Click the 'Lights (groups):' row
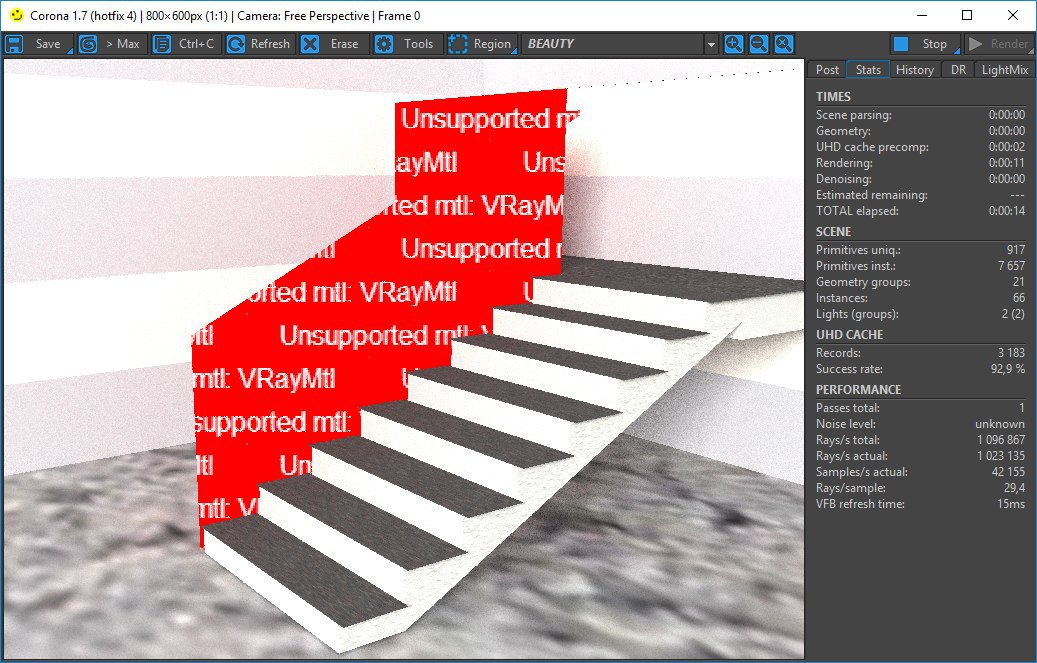The width and height of the screenshot is (1037, 663). (920, 314)
